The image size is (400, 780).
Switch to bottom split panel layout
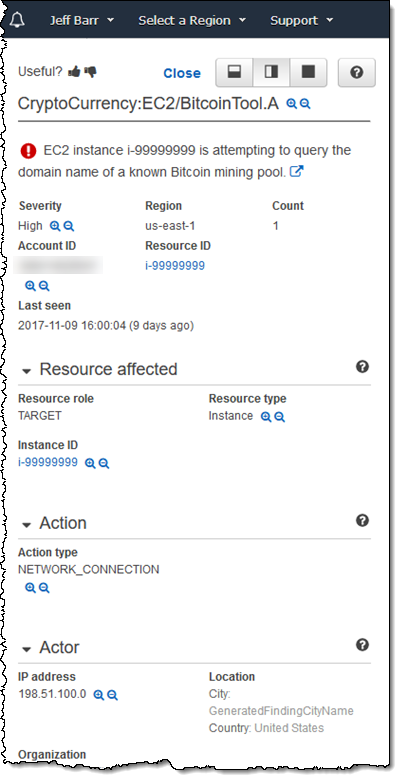pyautogui.click(x=234, y=72)
